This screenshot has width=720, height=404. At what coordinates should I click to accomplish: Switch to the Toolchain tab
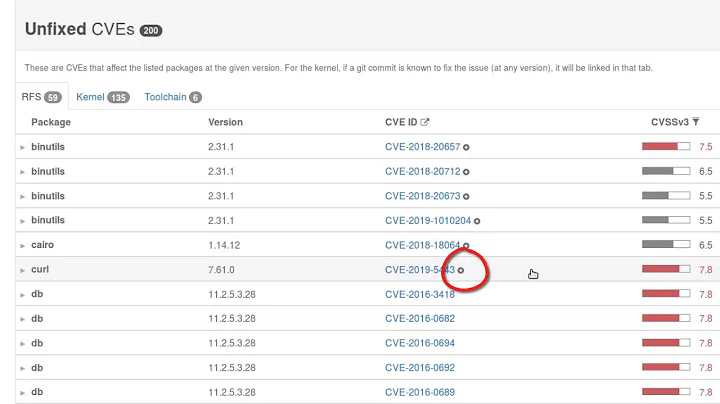point(173,97)
